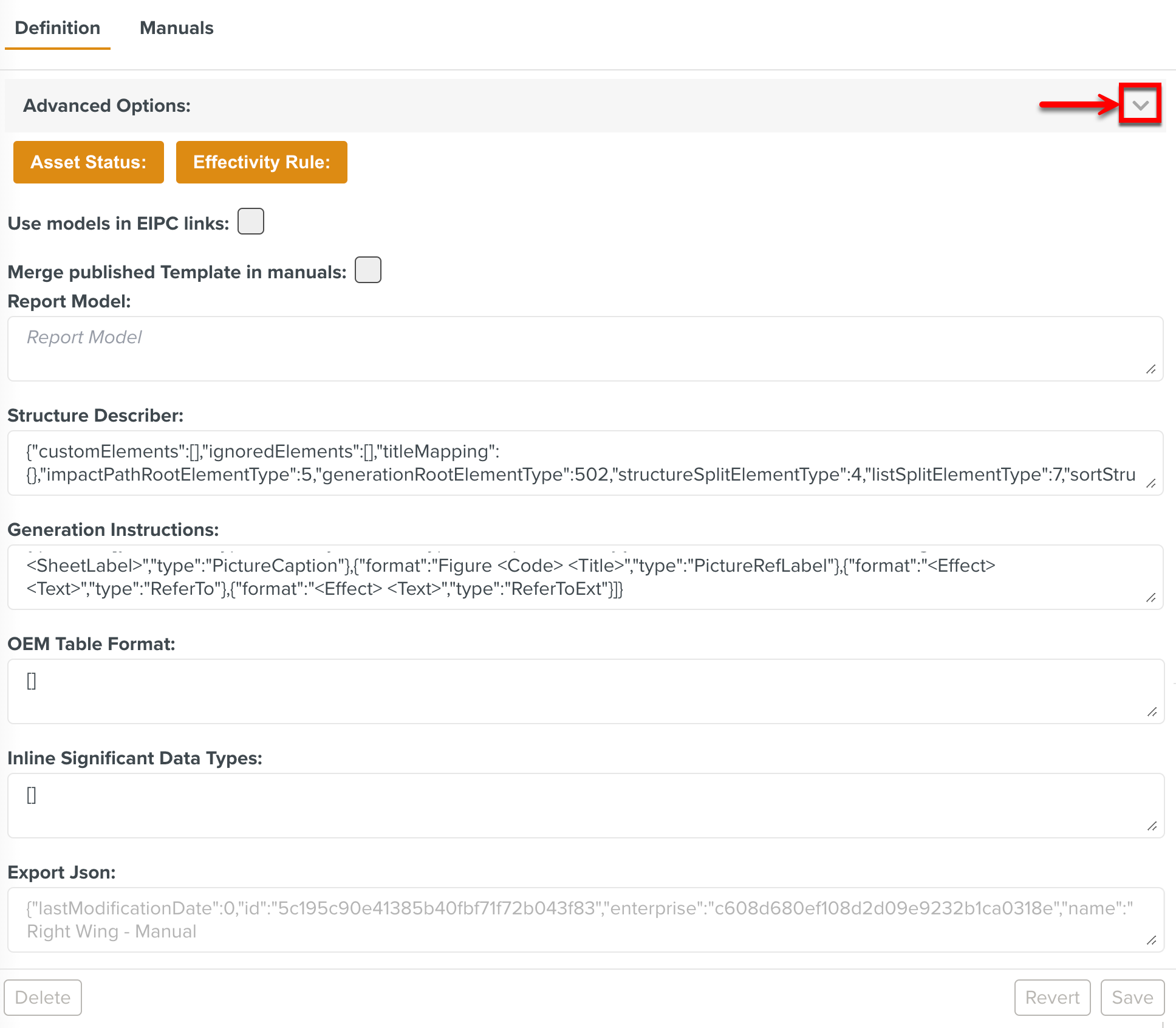Click Export Json resize handle
The image size is (1176, 1028).
tap(1152, 941)
